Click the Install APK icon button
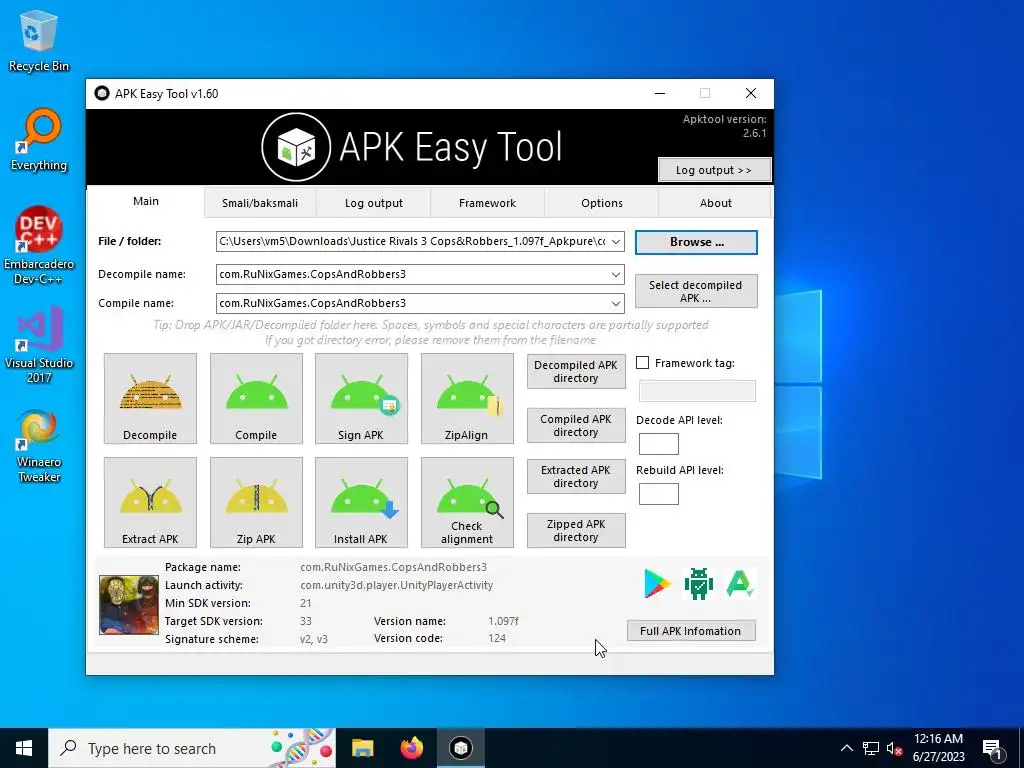The height and width of the screenshot is (768, 1024). pos(361,502)
